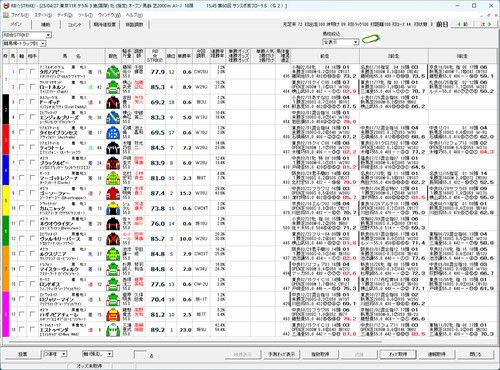Select the 相手 checkbox for horse 17

tap(32, 314)
